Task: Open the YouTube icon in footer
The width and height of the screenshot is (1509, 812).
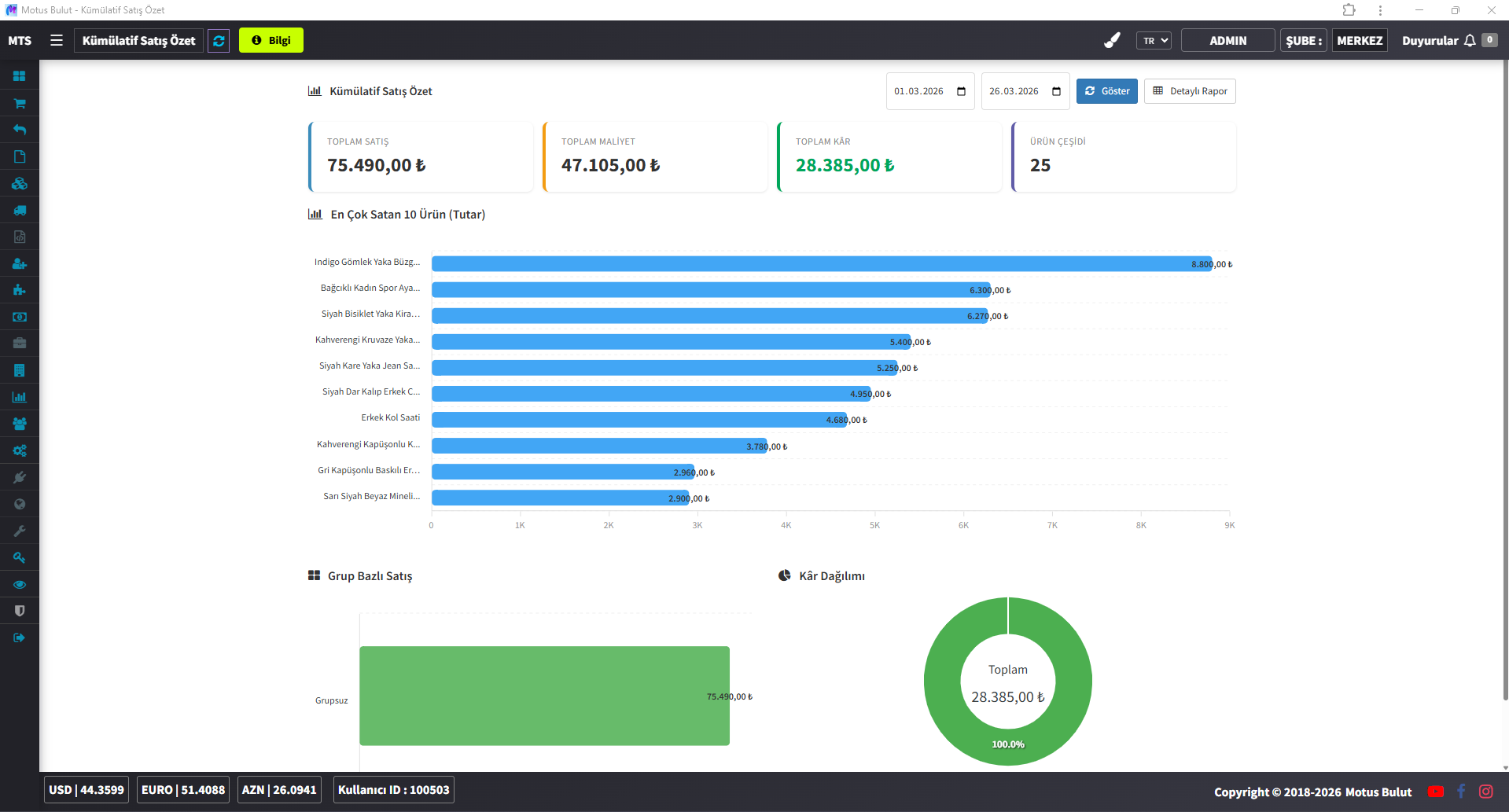Action: tap(1435, 792)
